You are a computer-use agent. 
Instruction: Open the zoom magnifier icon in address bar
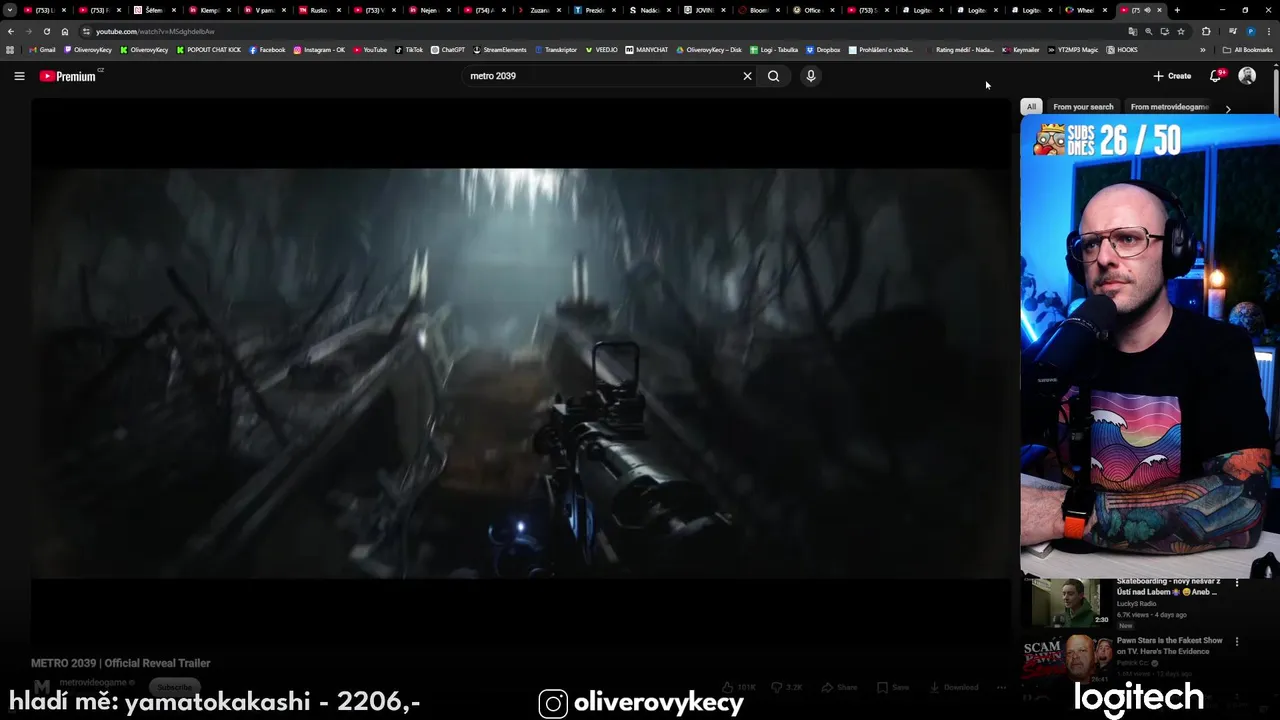tap(1148, 31)
